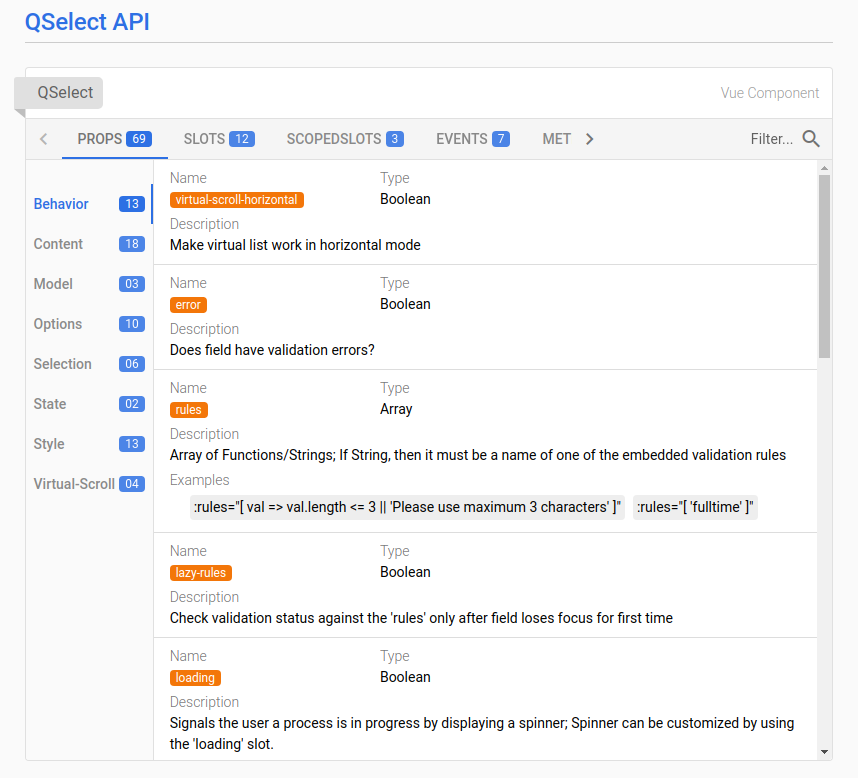The image size is (858, 778).
Task: Select the Behavior category in the sidebar
Action: point(61,204)
